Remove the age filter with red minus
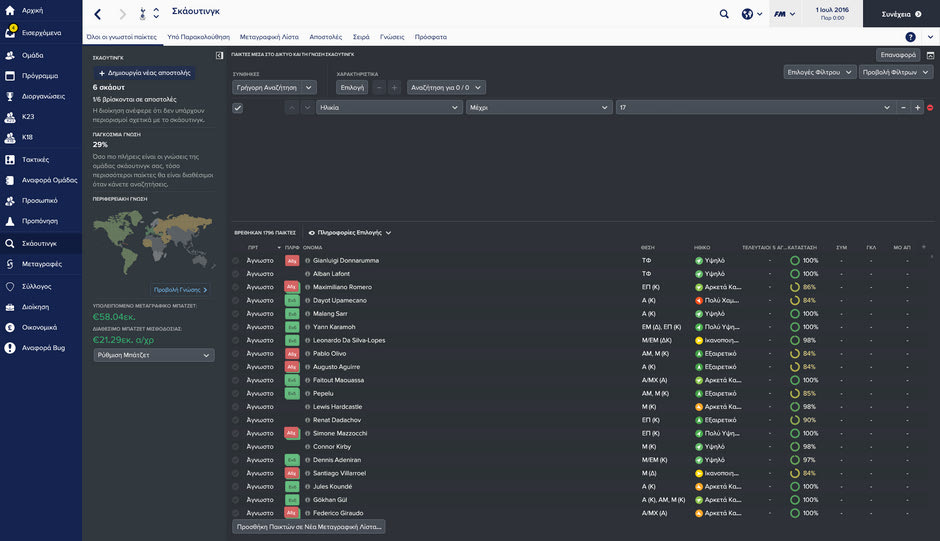Viewport: 940px width, 541px height. coord(930,108)
